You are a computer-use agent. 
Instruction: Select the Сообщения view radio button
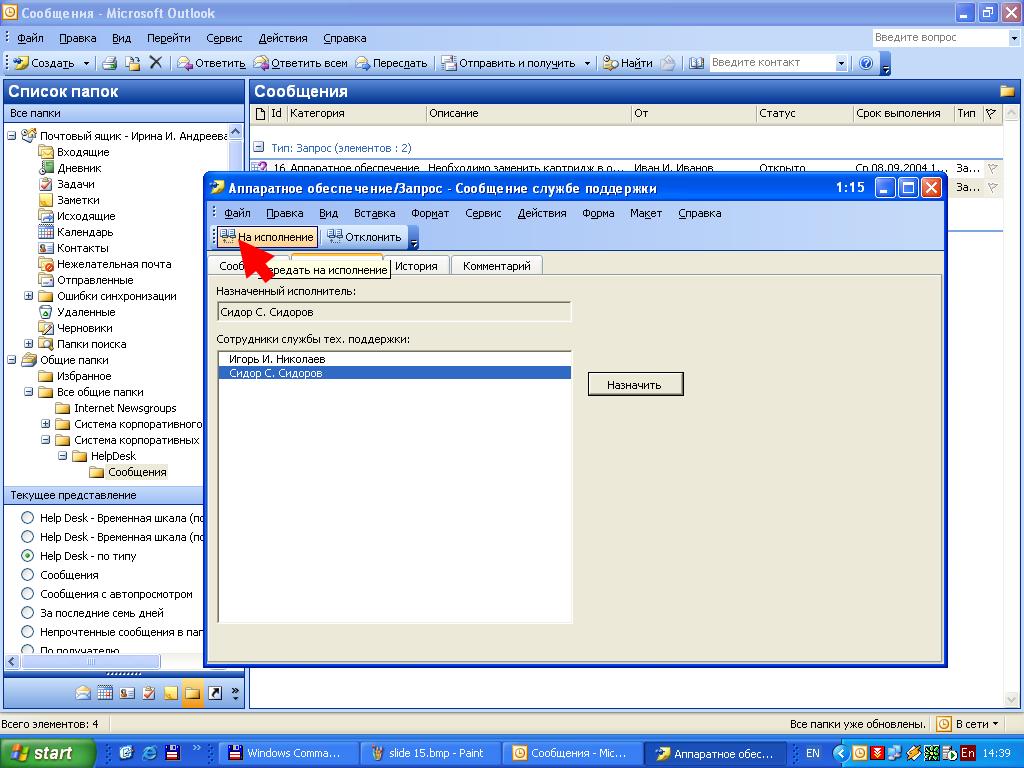(27, 575)
